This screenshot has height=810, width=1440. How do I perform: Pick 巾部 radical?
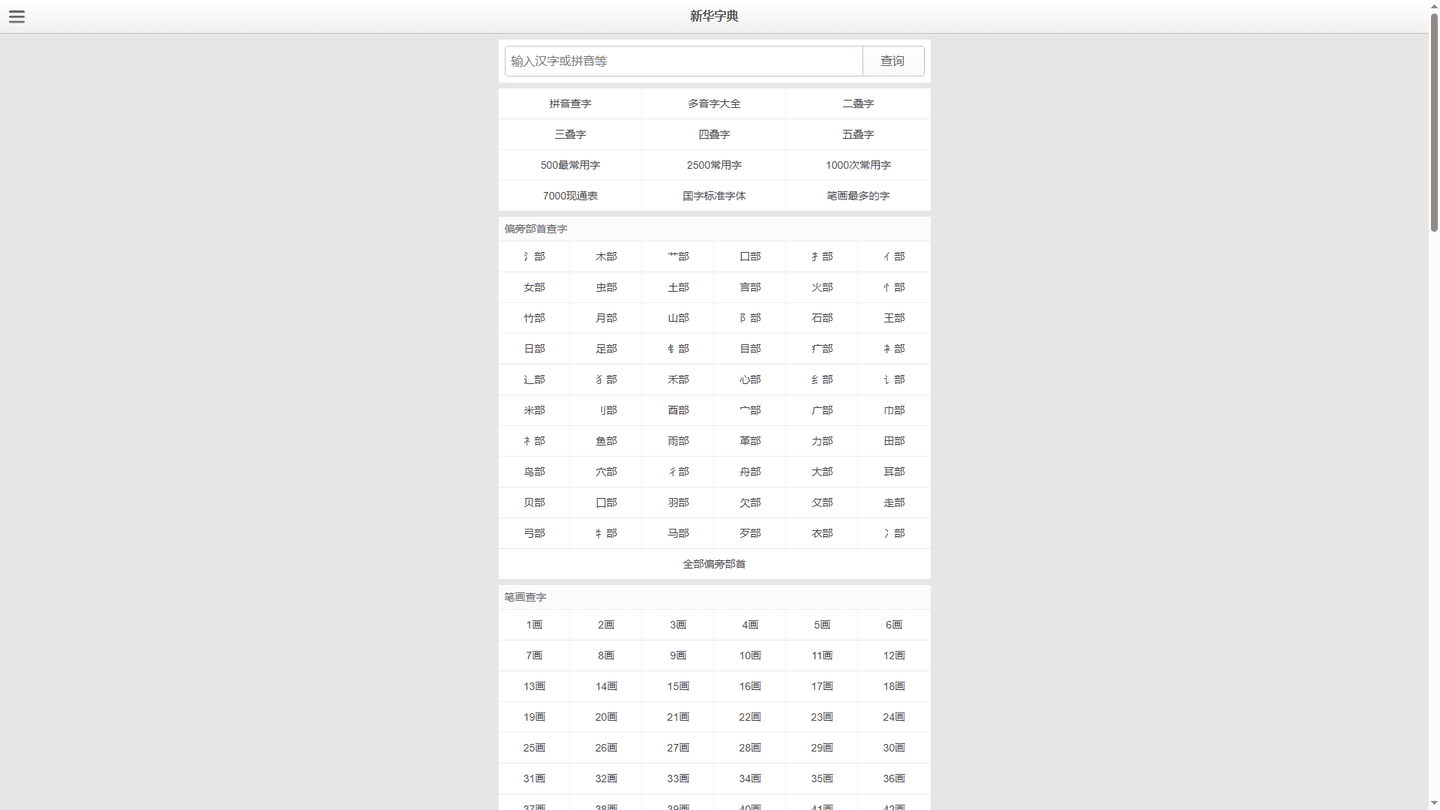894,411
